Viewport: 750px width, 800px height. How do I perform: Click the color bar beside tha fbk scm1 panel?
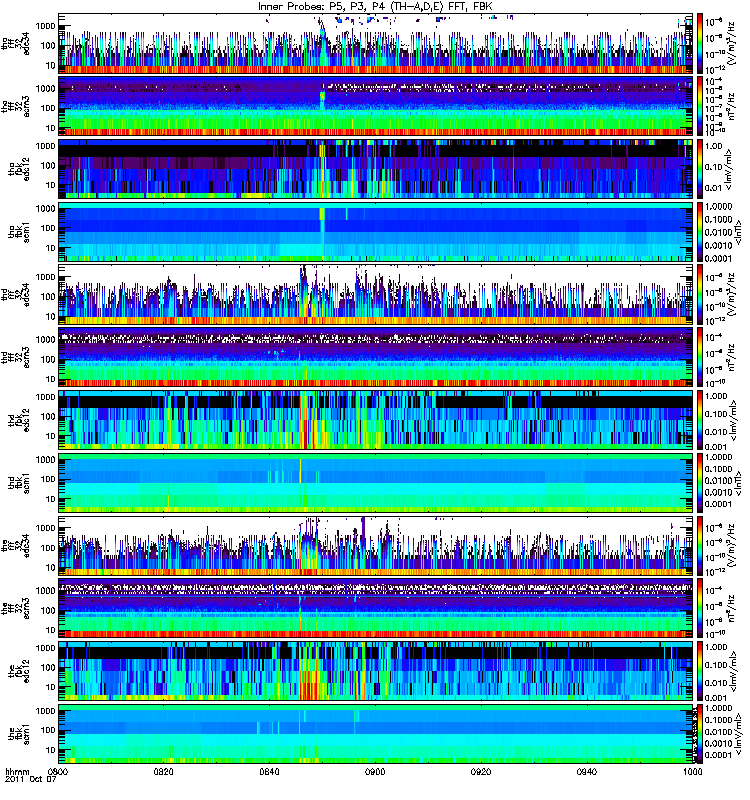click(x=699, y=232)
